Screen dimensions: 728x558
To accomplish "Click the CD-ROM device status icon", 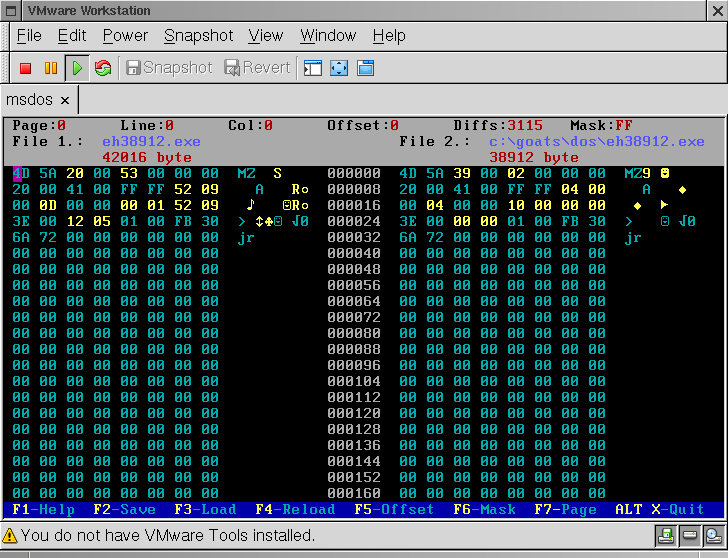I will click(713, 536).
